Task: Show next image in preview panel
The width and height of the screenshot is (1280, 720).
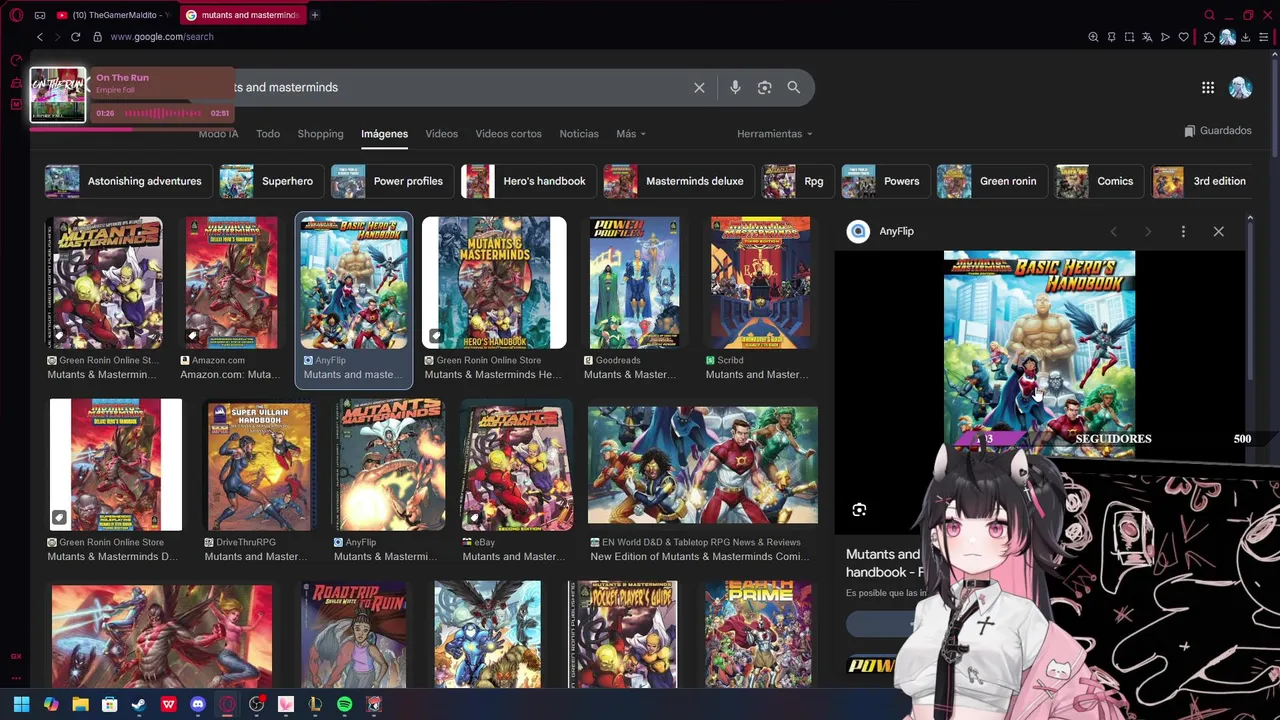Action: (1147, 231)
